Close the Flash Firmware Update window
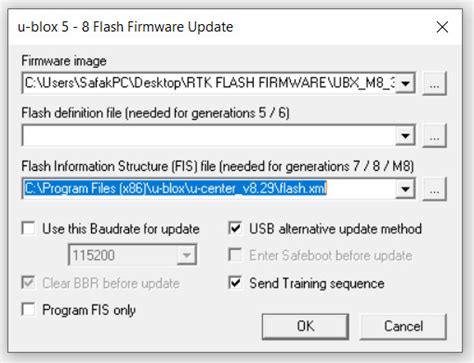Viewport: 474px width, 363px height. click(442, 27)
